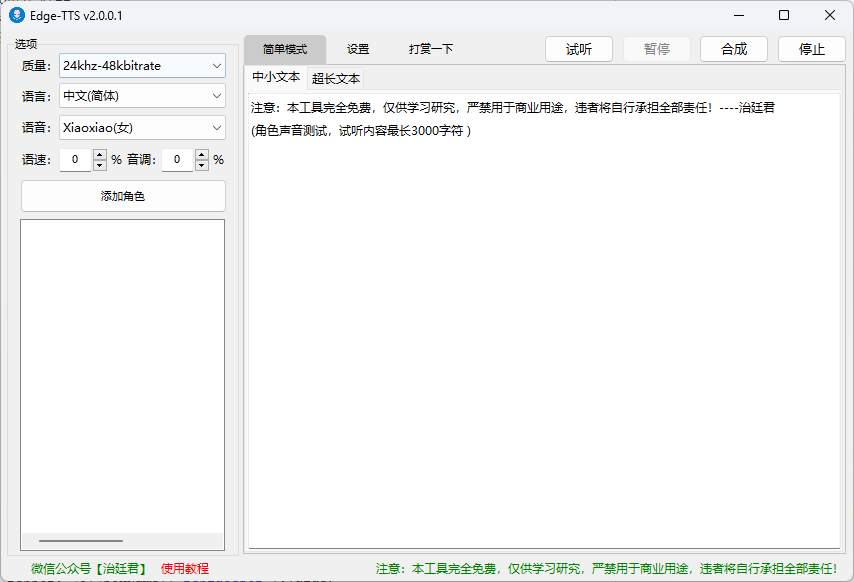The height and width of the screenshot is (582, 854).
Task: Open the 设置 settings tab
Action: pos(358,49)
